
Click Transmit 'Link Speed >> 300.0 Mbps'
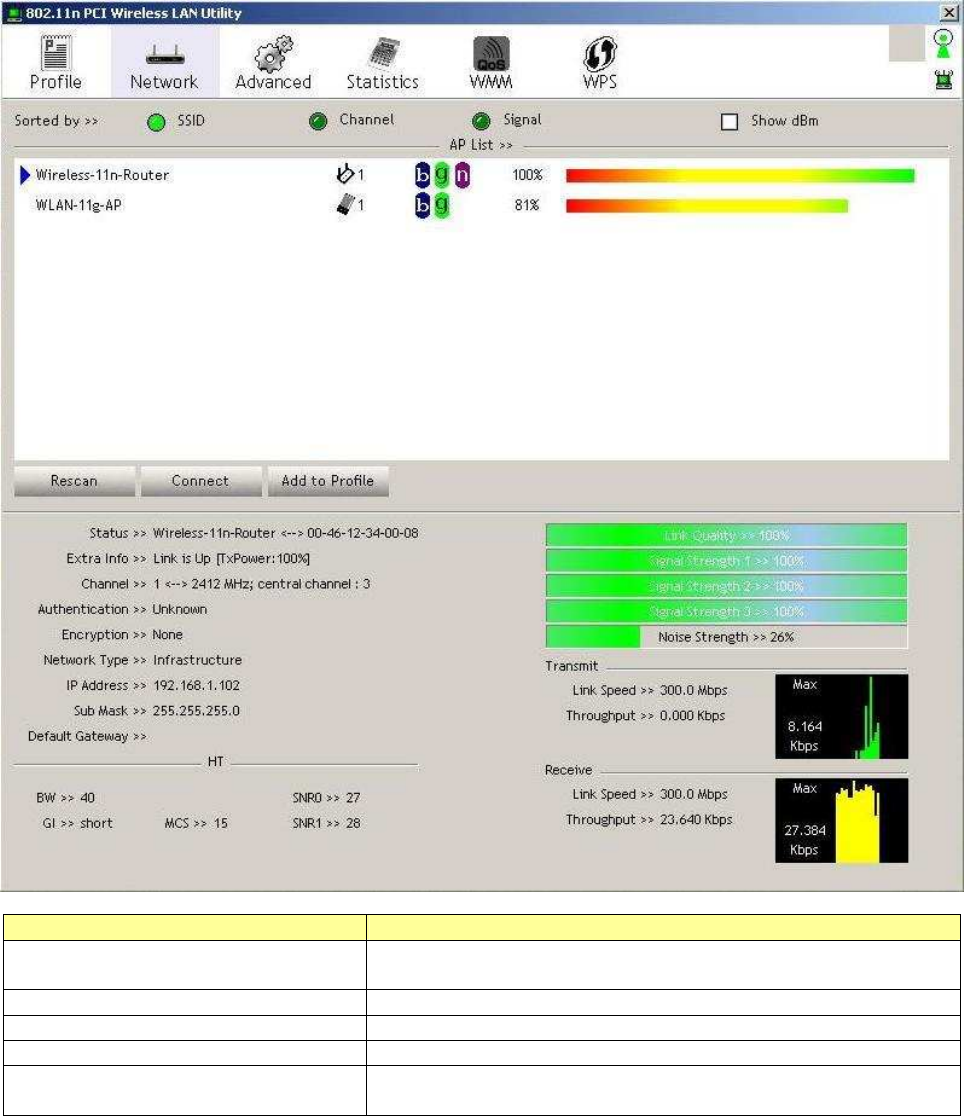coord(650,690)
